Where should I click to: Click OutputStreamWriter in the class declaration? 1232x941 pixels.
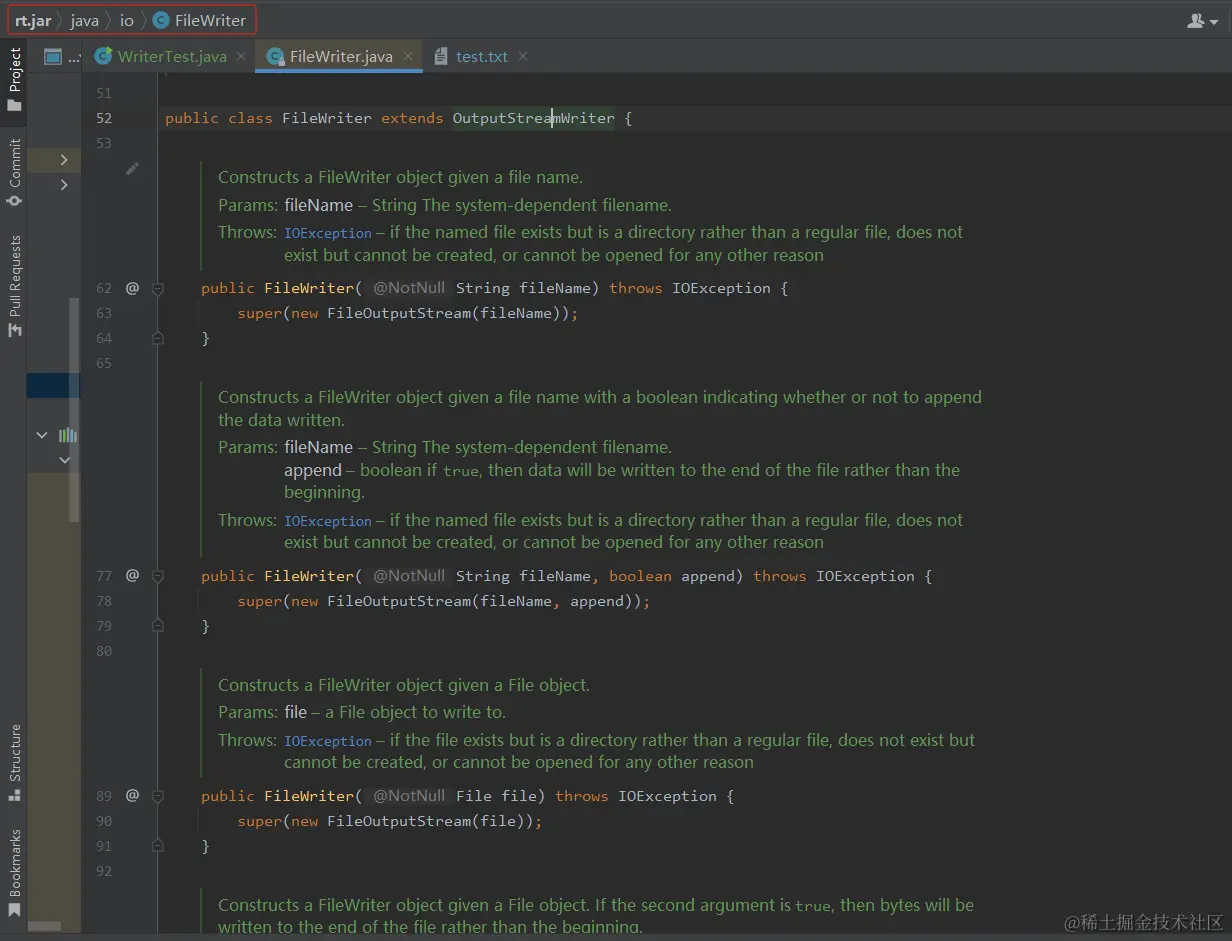[534, 118]
